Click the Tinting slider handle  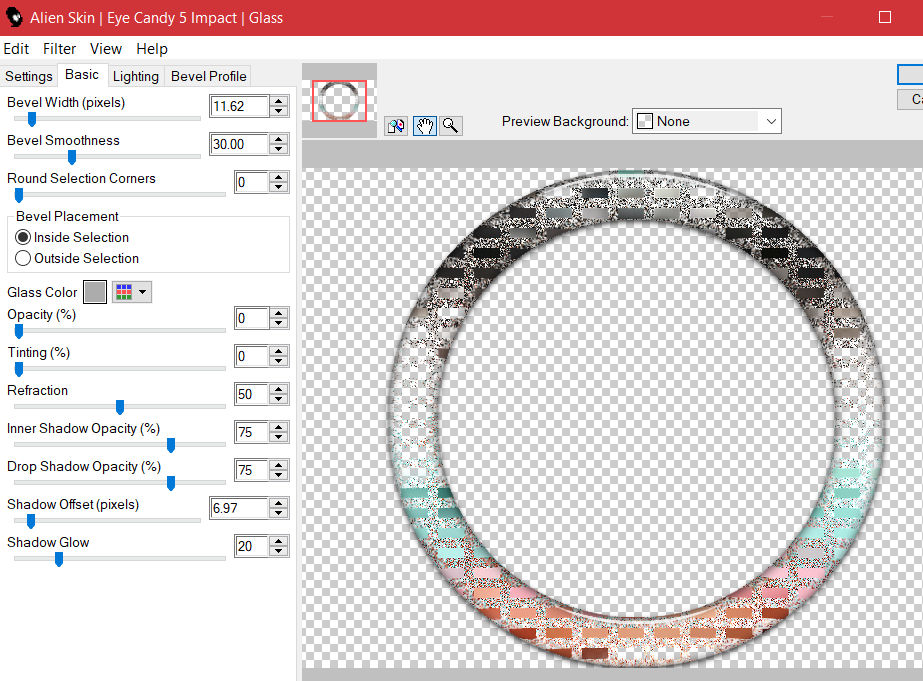(19, 369)
